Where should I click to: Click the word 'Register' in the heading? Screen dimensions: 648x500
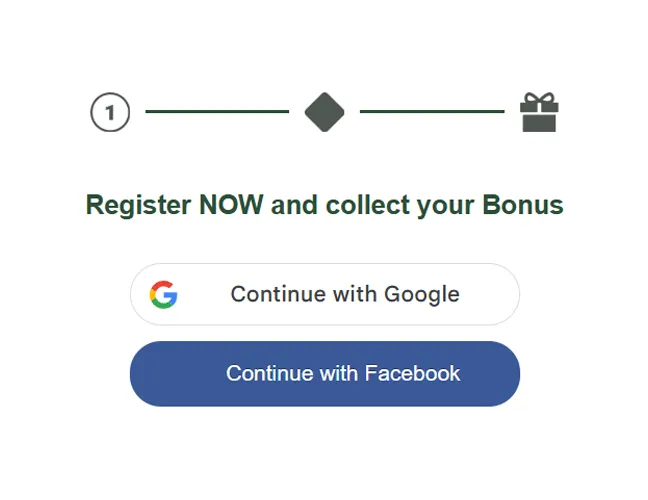pyautogui.click(x=138, y=205)
